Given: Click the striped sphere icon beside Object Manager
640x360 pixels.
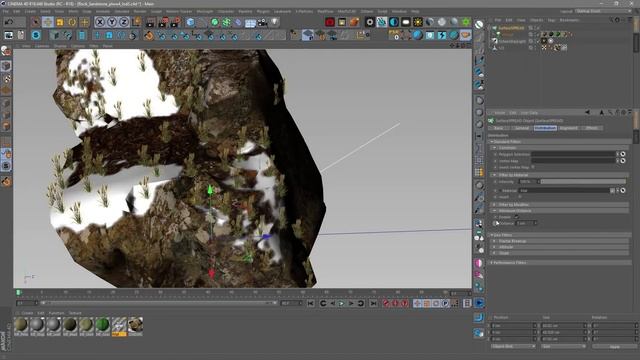Looking at the screenshot, I should [x=479, y=24].
